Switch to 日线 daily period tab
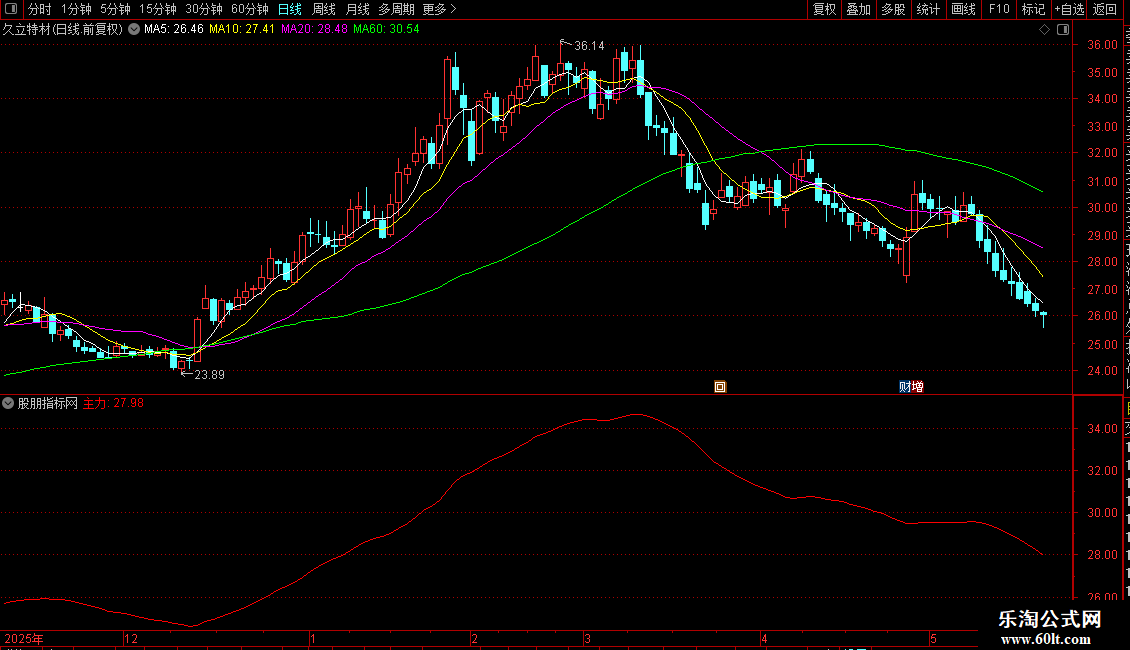The image size is (1130, 650). click(290, 9)
